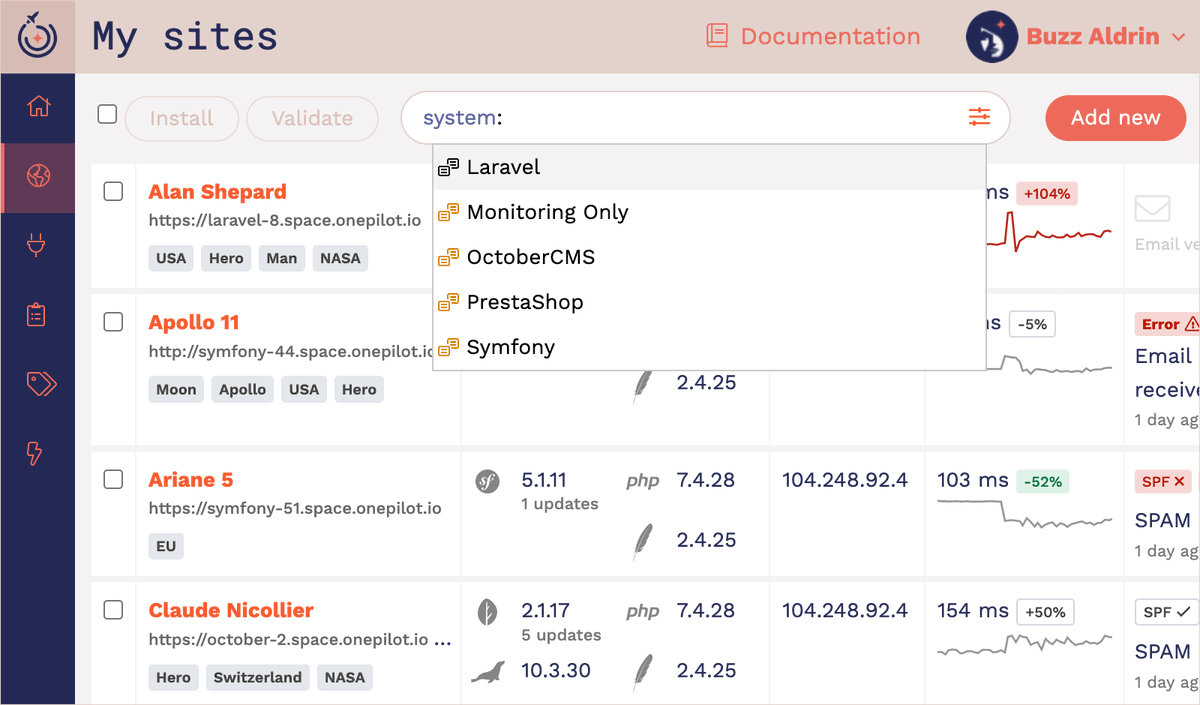Image resolution: width=1200 pixels, height=705 pixels.
Task: Click the icon beside the Laravel suggestion
Action: (449, 167)
